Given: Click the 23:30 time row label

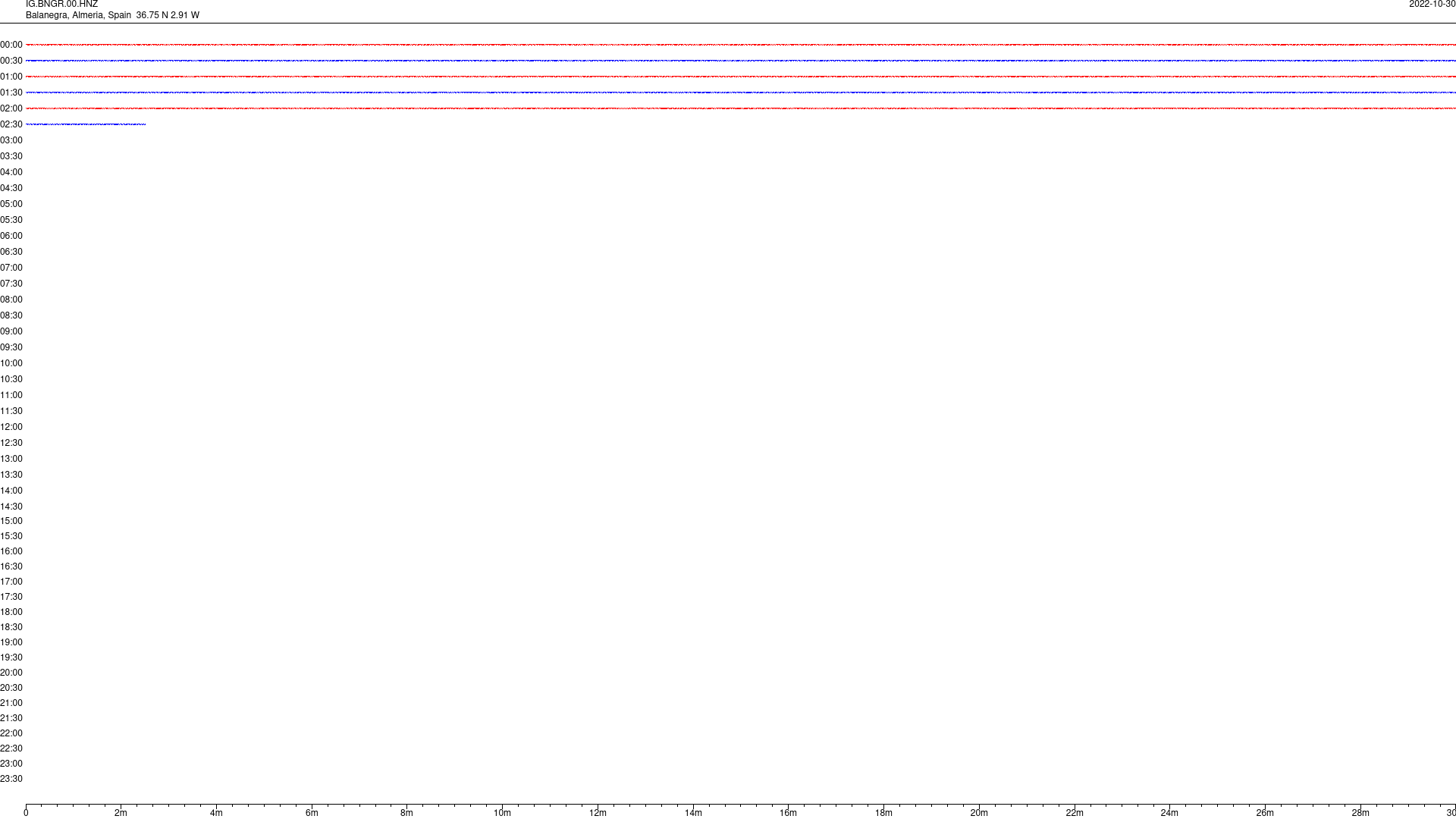Looking at the screenshot, I should tap(11, 779).
